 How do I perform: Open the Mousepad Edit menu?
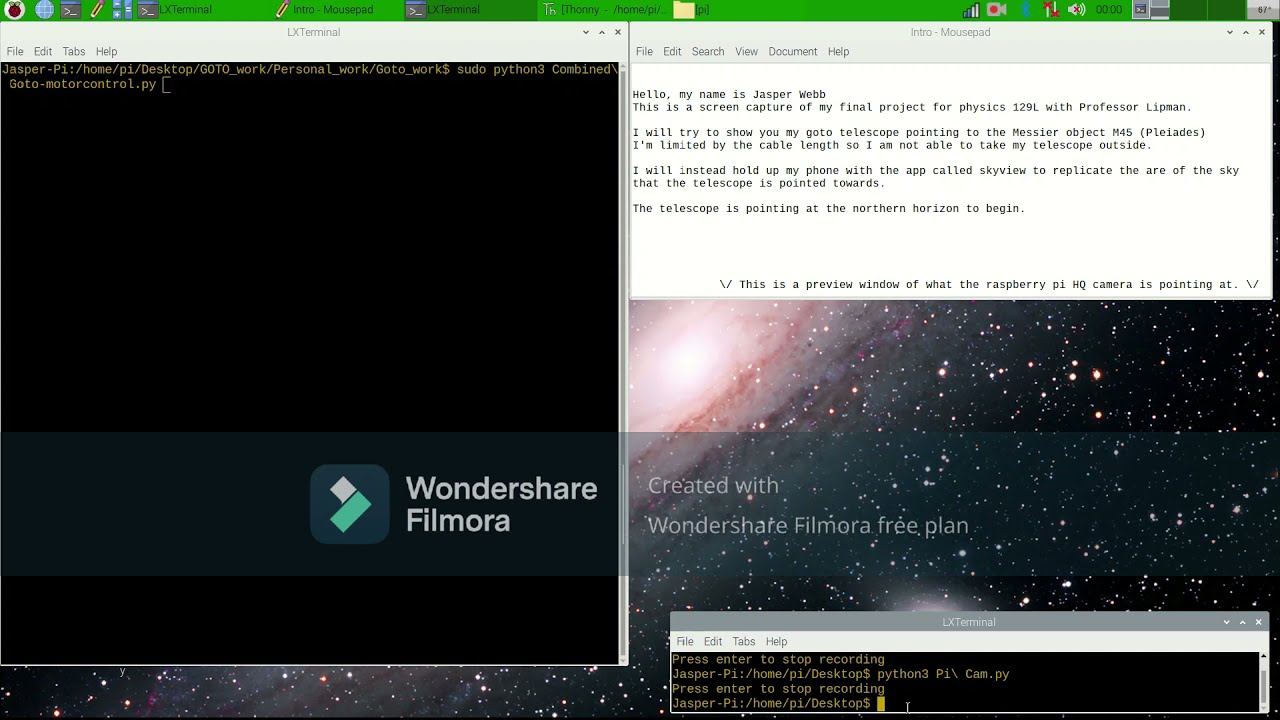pyautogui.click(x=672, y=51)
